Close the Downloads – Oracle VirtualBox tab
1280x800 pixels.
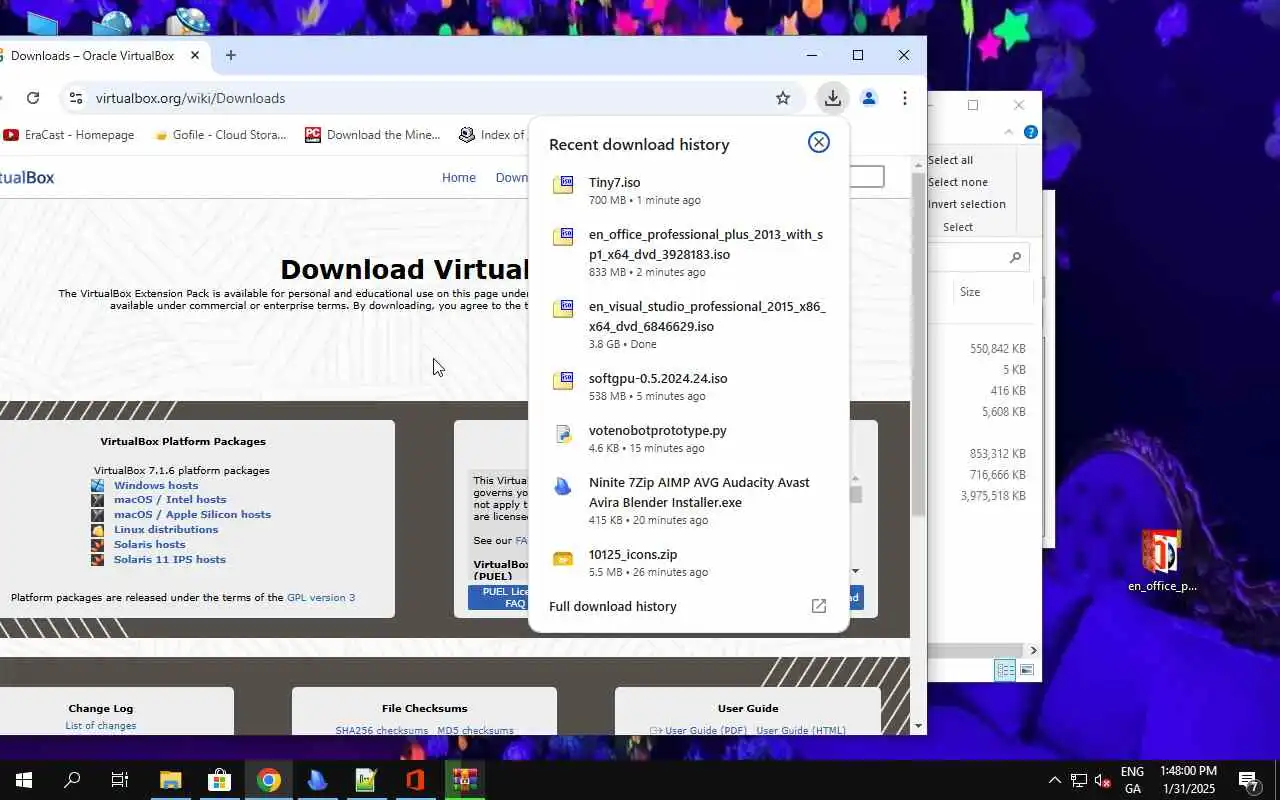(196, 56)
